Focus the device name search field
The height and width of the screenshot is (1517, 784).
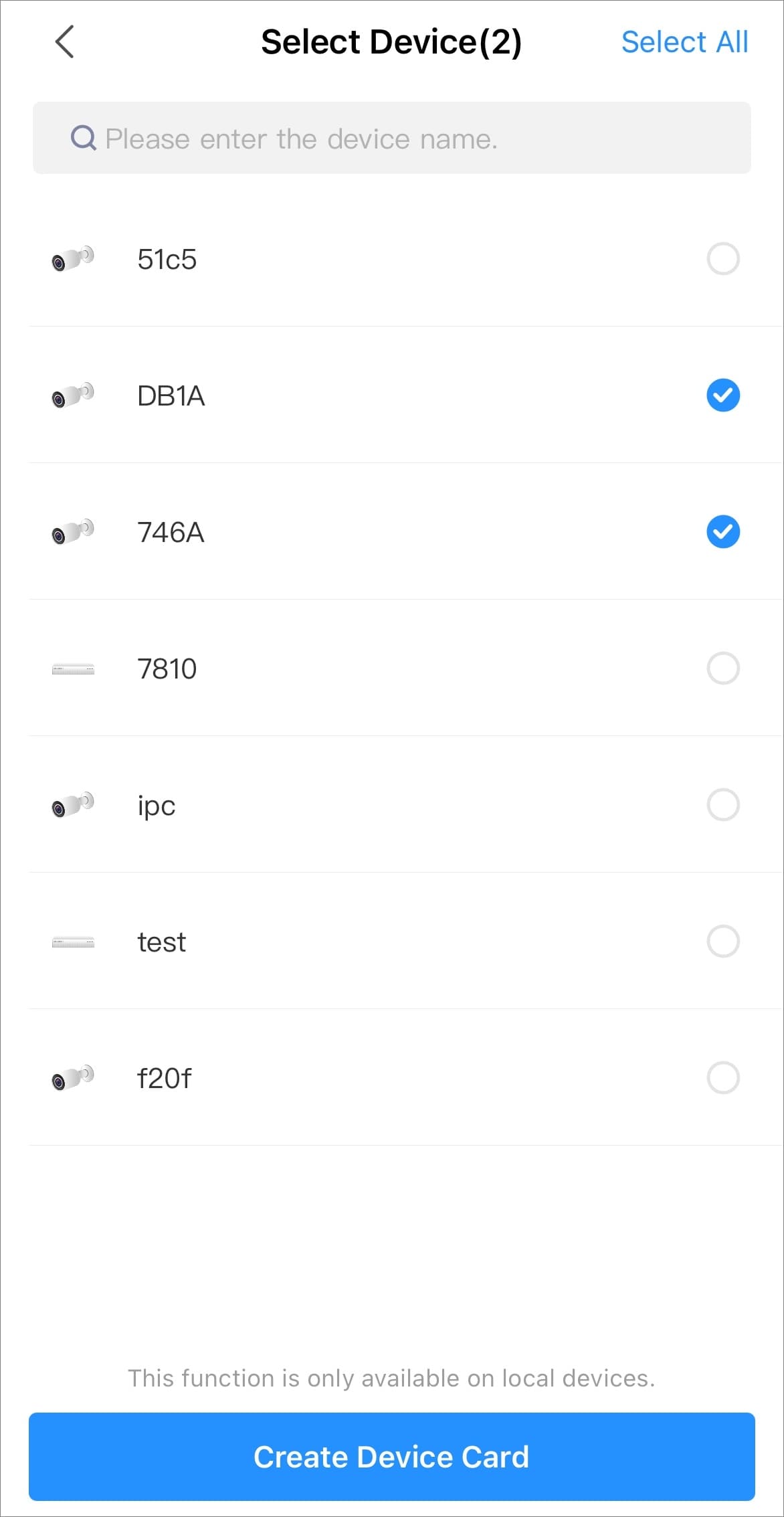pos(392,138)
